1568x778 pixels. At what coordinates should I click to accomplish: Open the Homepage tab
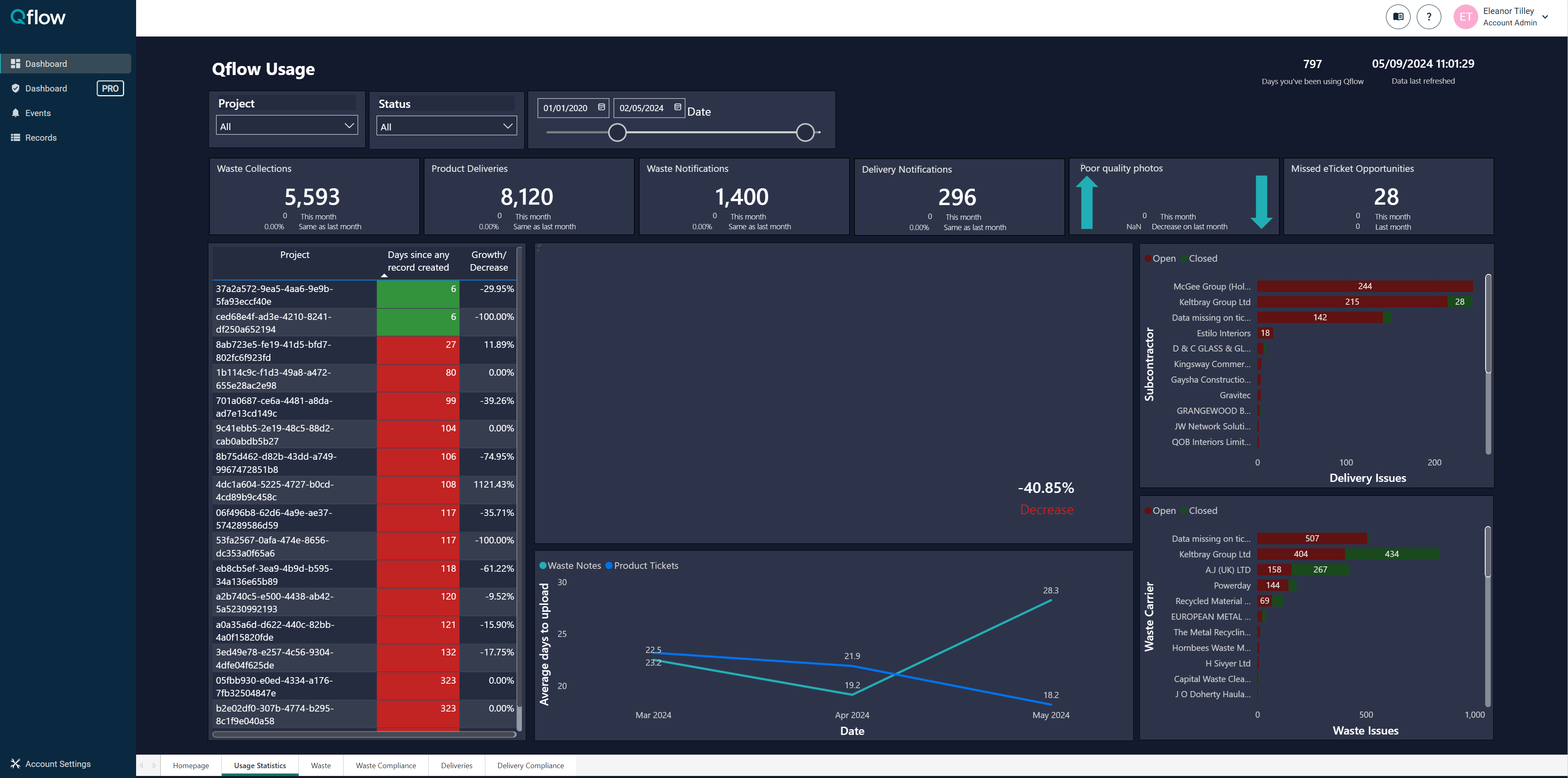190,765
